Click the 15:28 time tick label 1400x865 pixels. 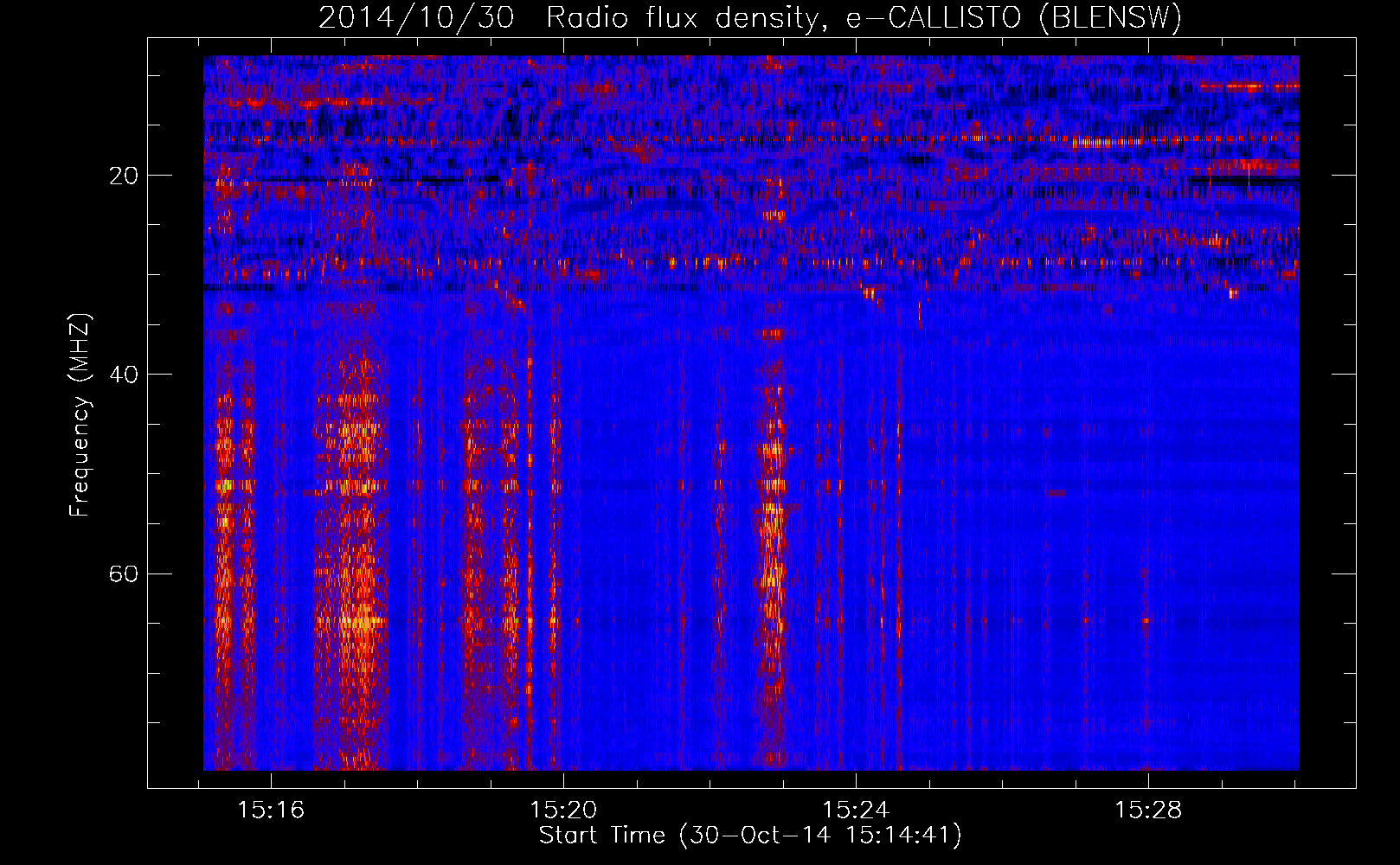click(x=1148, y=811)
